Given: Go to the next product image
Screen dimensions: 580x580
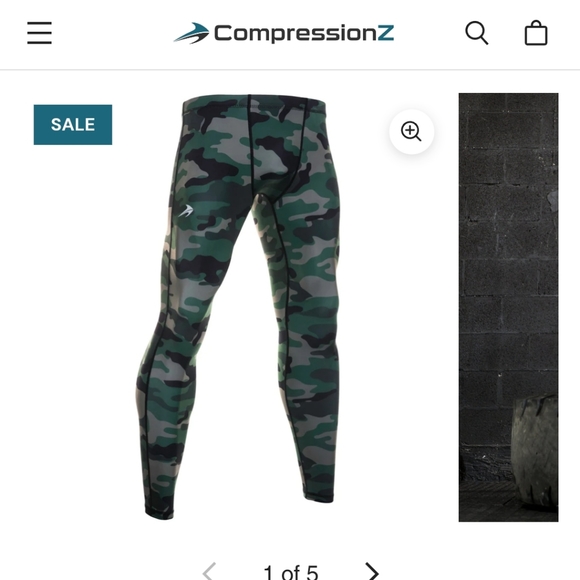Looking at the screenshot, I should click(371, 571).
